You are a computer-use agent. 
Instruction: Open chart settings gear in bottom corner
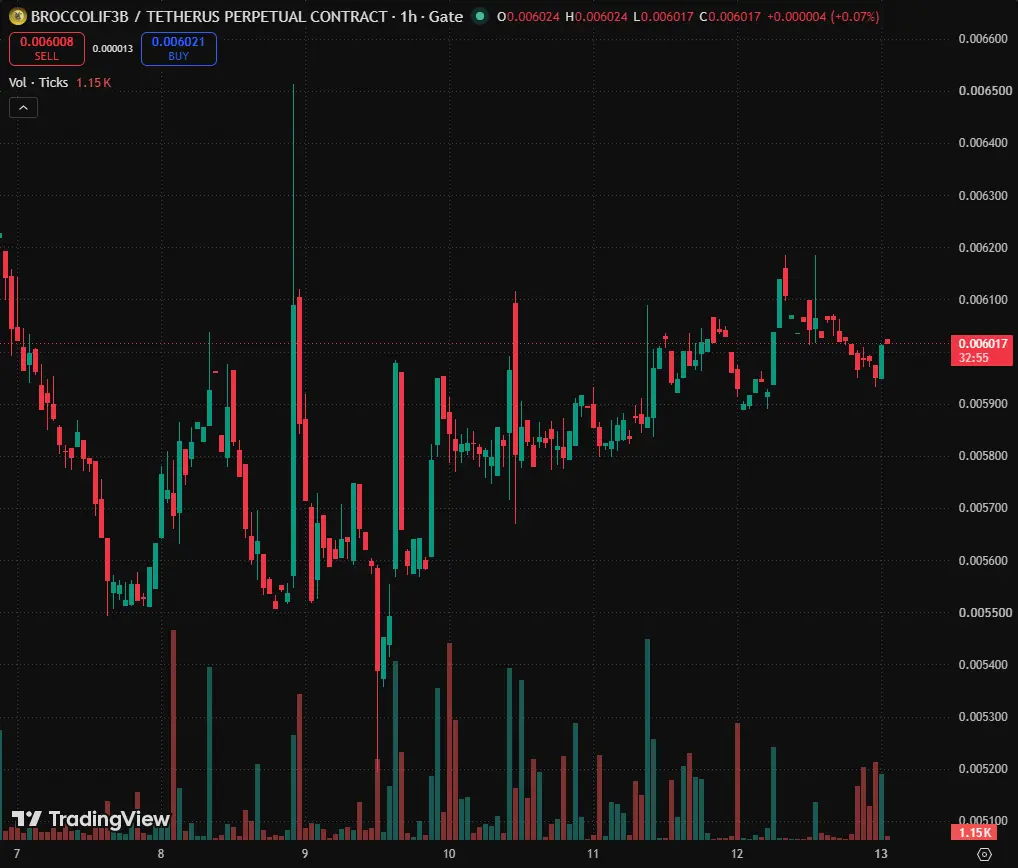(984, 854)
